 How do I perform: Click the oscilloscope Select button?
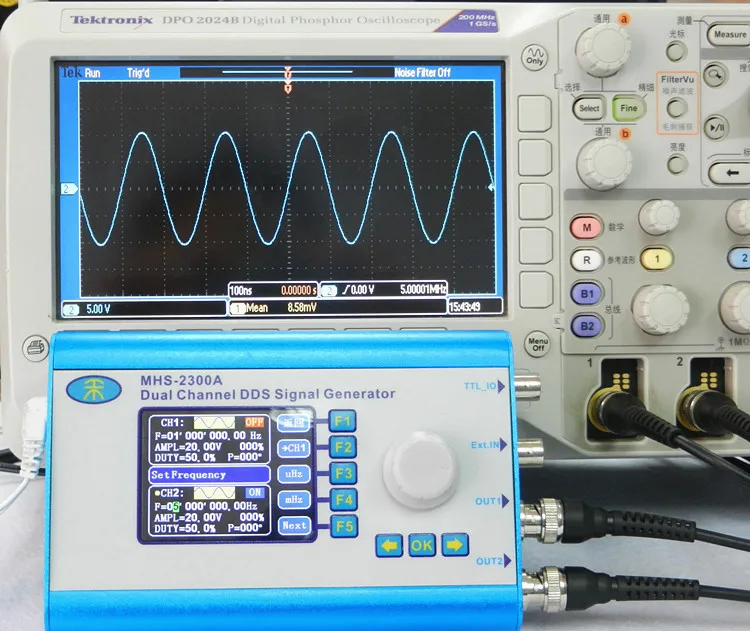tap(589, 109)
